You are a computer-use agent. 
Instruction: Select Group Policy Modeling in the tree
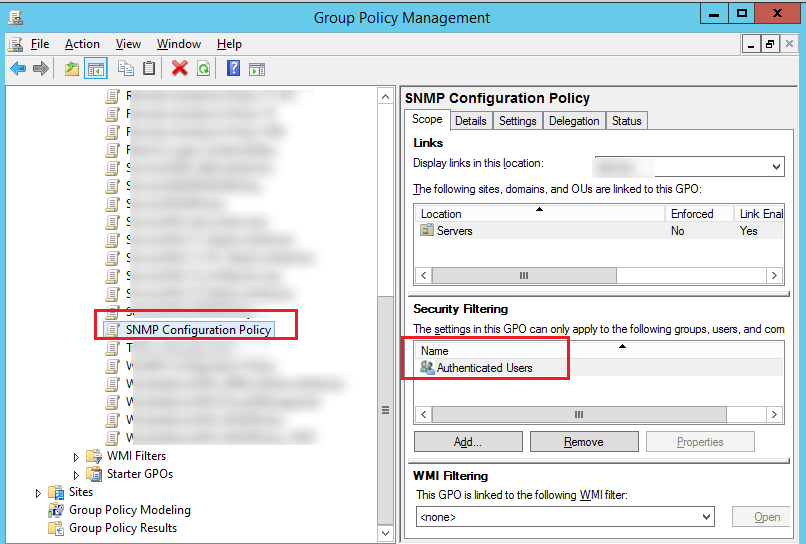[129, 510]
